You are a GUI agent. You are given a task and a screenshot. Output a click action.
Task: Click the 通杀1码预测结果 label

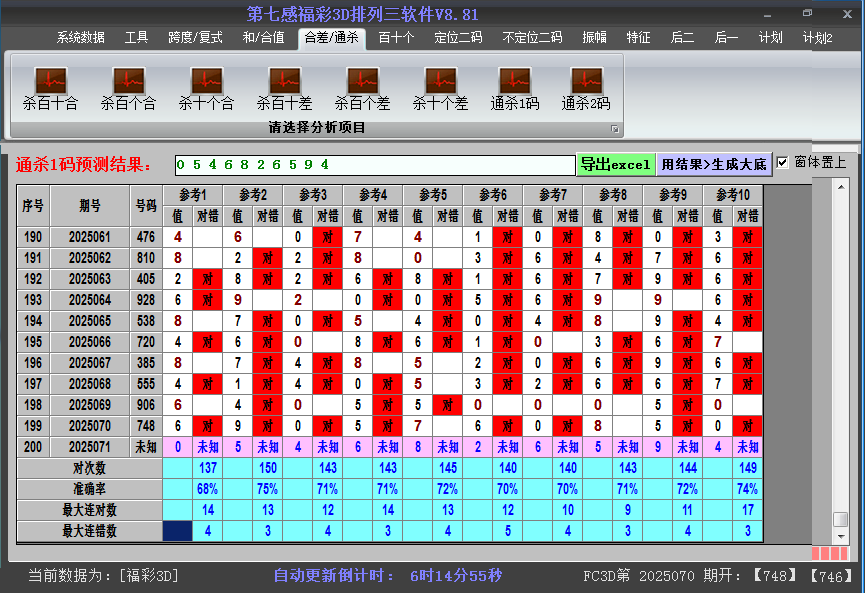click(x=84, y=164)
